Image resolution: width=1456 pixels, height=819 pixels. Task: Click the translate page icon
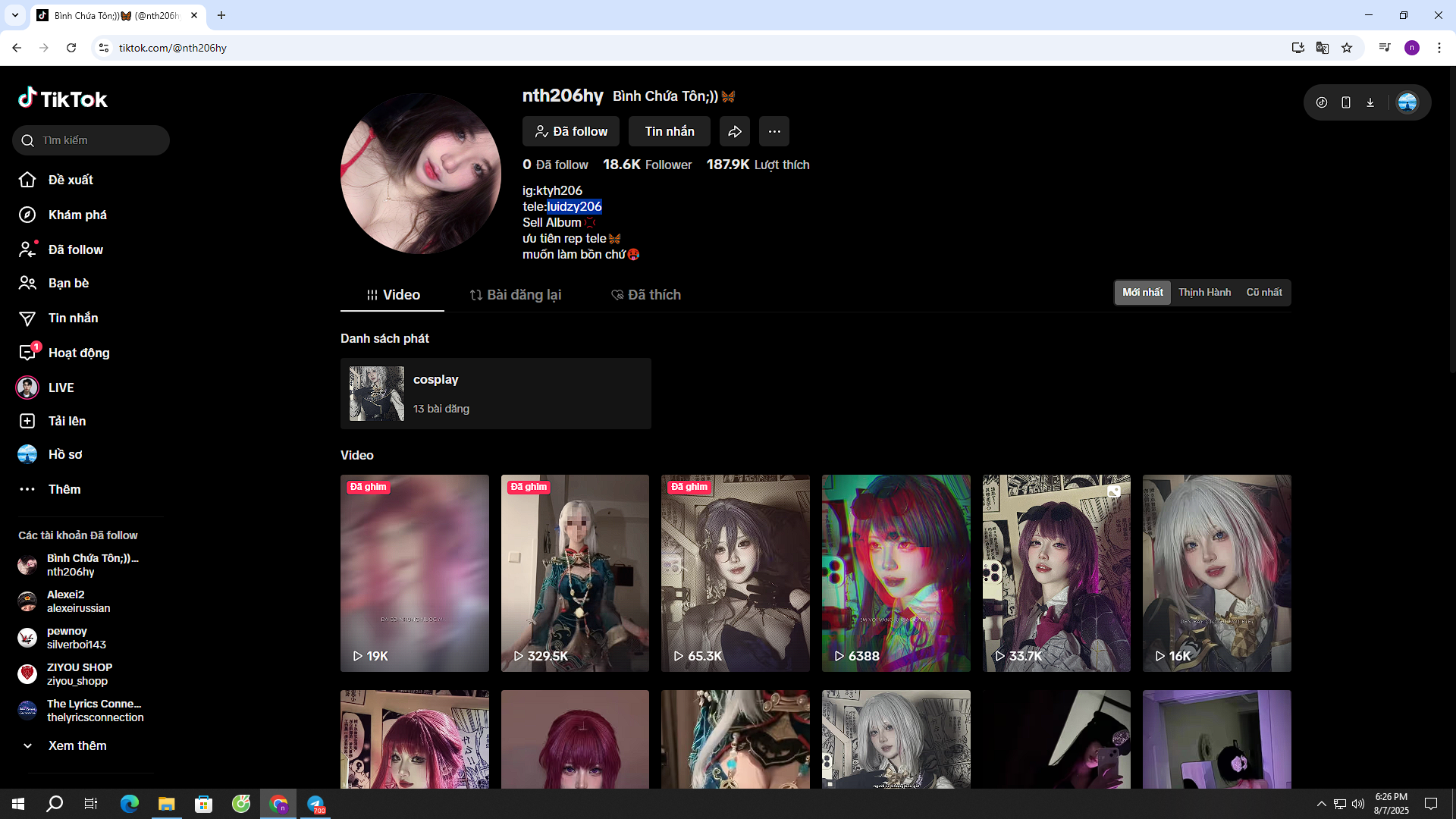point(1323,48)
